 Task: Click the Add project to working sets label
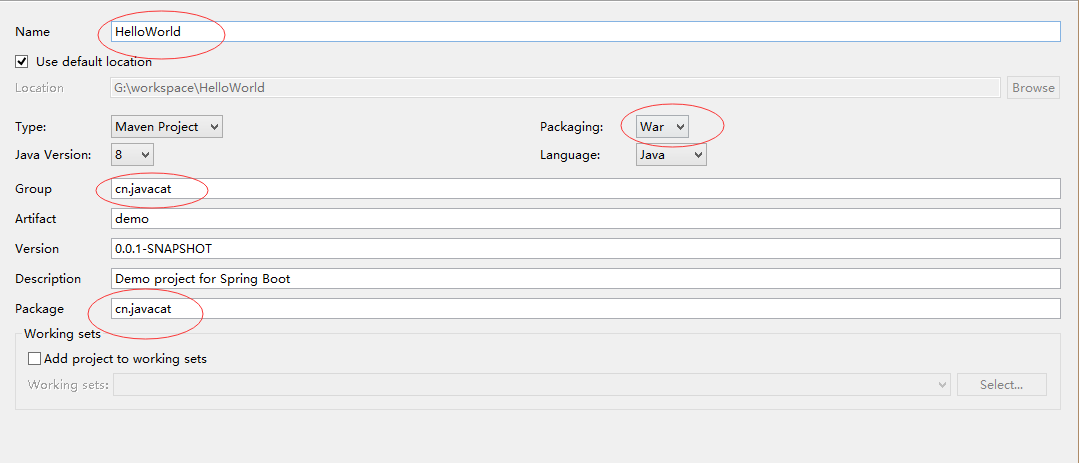(x=125, y=358)
